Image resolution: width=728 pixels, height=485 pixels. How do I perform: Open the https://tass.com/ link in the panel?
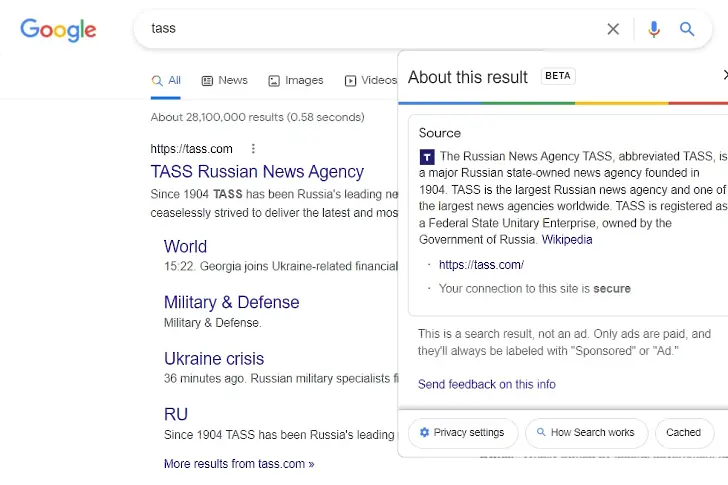(481, 265)
